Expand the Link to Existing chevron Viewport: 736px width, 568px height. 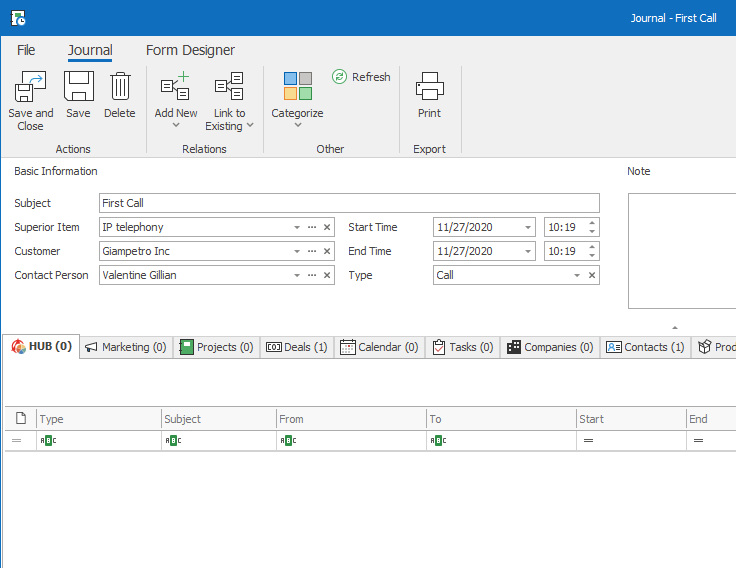(x=250, y=125)
